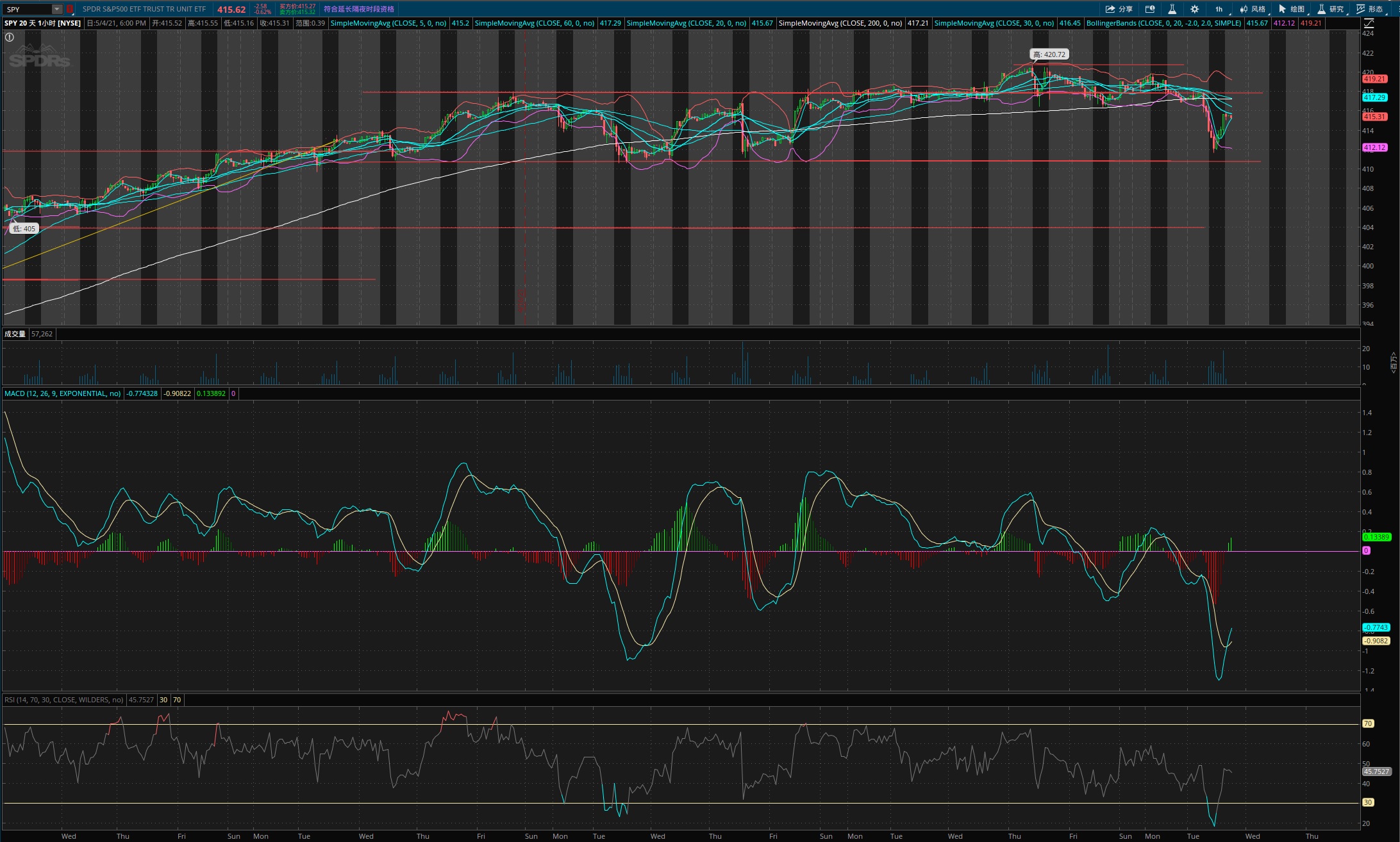Expand the SPY symbol dropdown arrow
This screenshot has height=842, width=1400.
(x=57, y=9)
